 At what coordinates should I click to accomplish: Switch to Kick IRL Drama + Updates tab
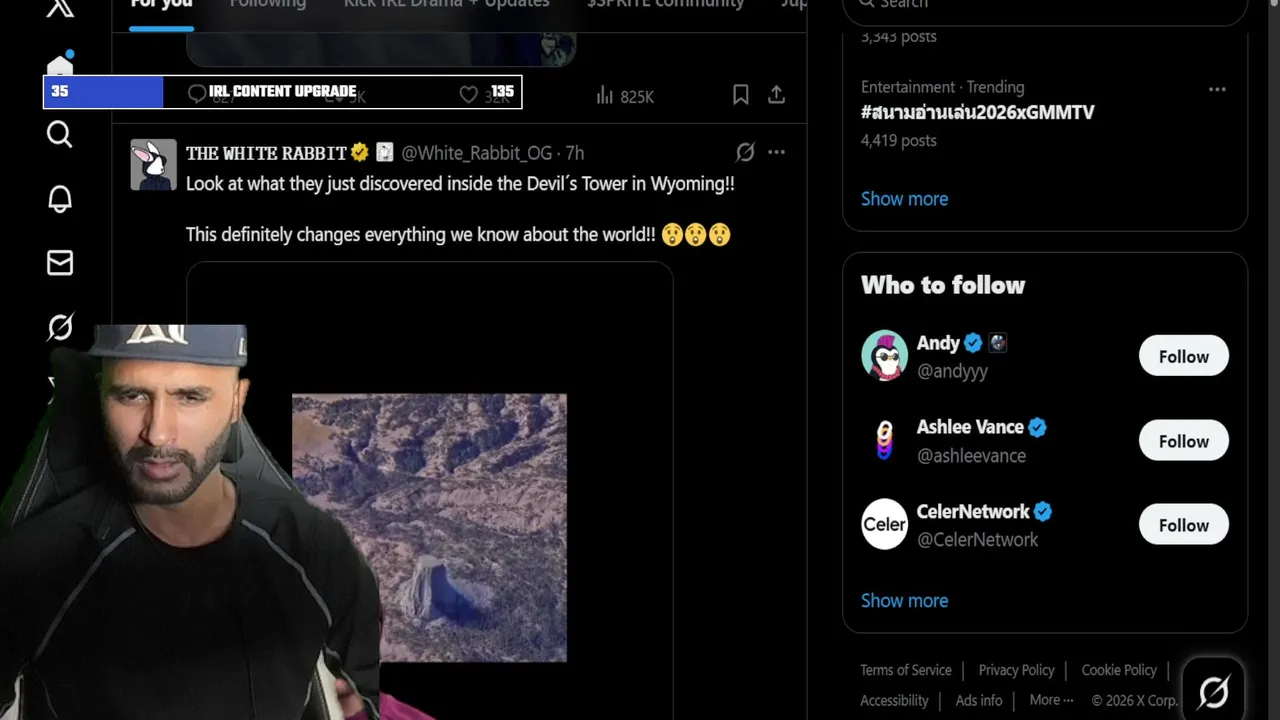[x=447, y=4]
